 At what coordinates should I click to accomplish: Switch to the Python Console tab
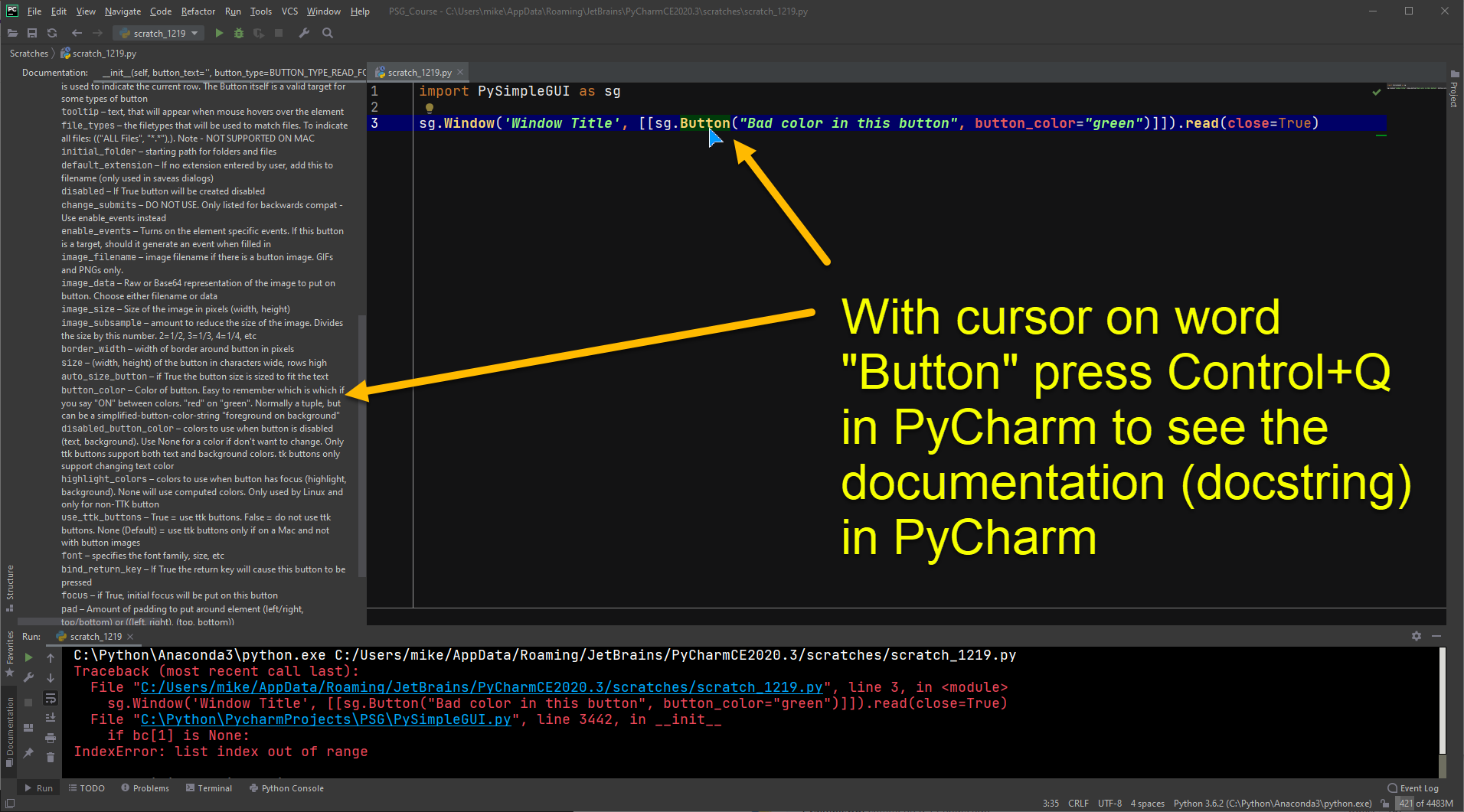286,788
